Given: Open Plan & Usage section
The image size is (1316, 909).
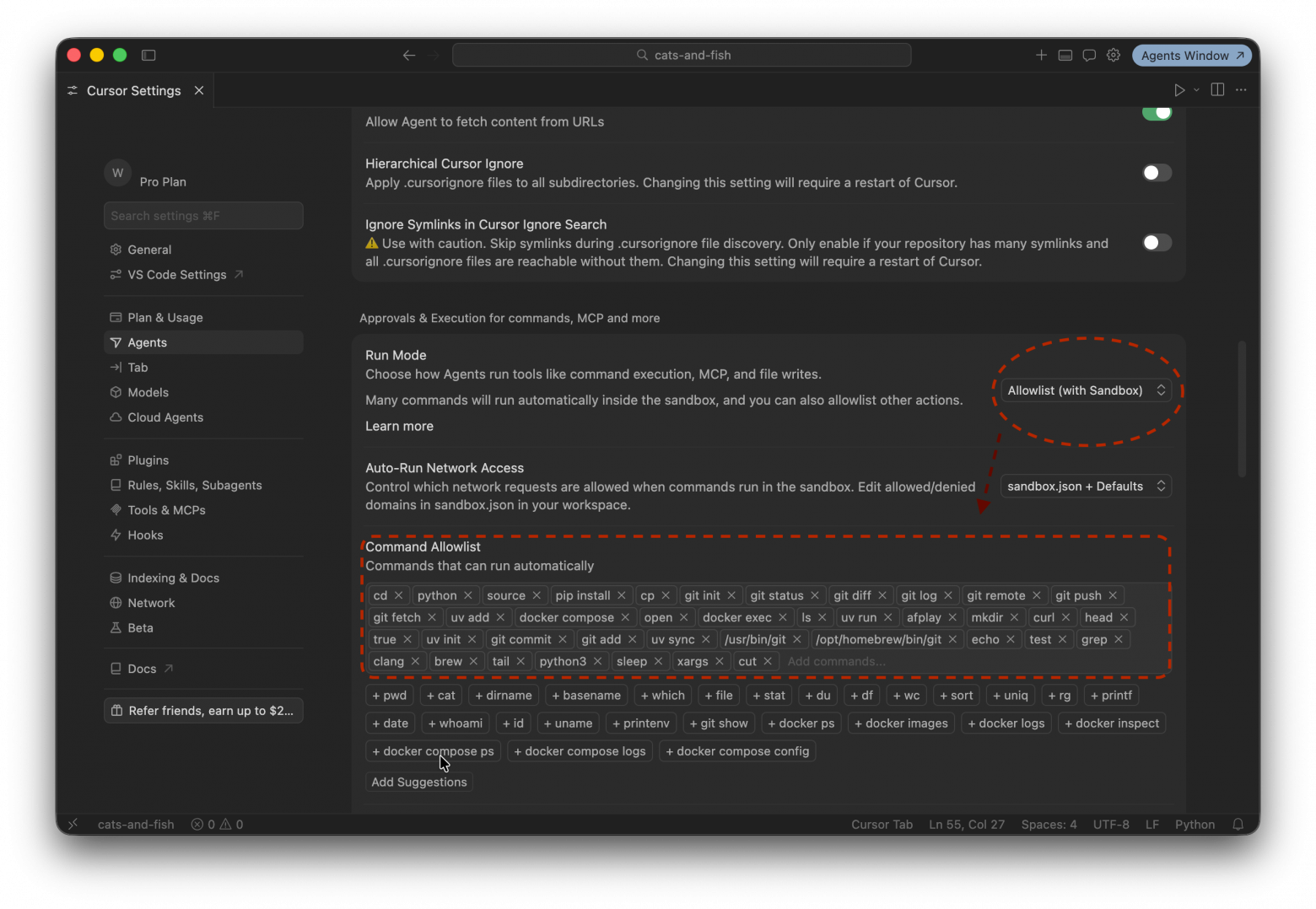Looking at the screenshot, I should [203, 318].
